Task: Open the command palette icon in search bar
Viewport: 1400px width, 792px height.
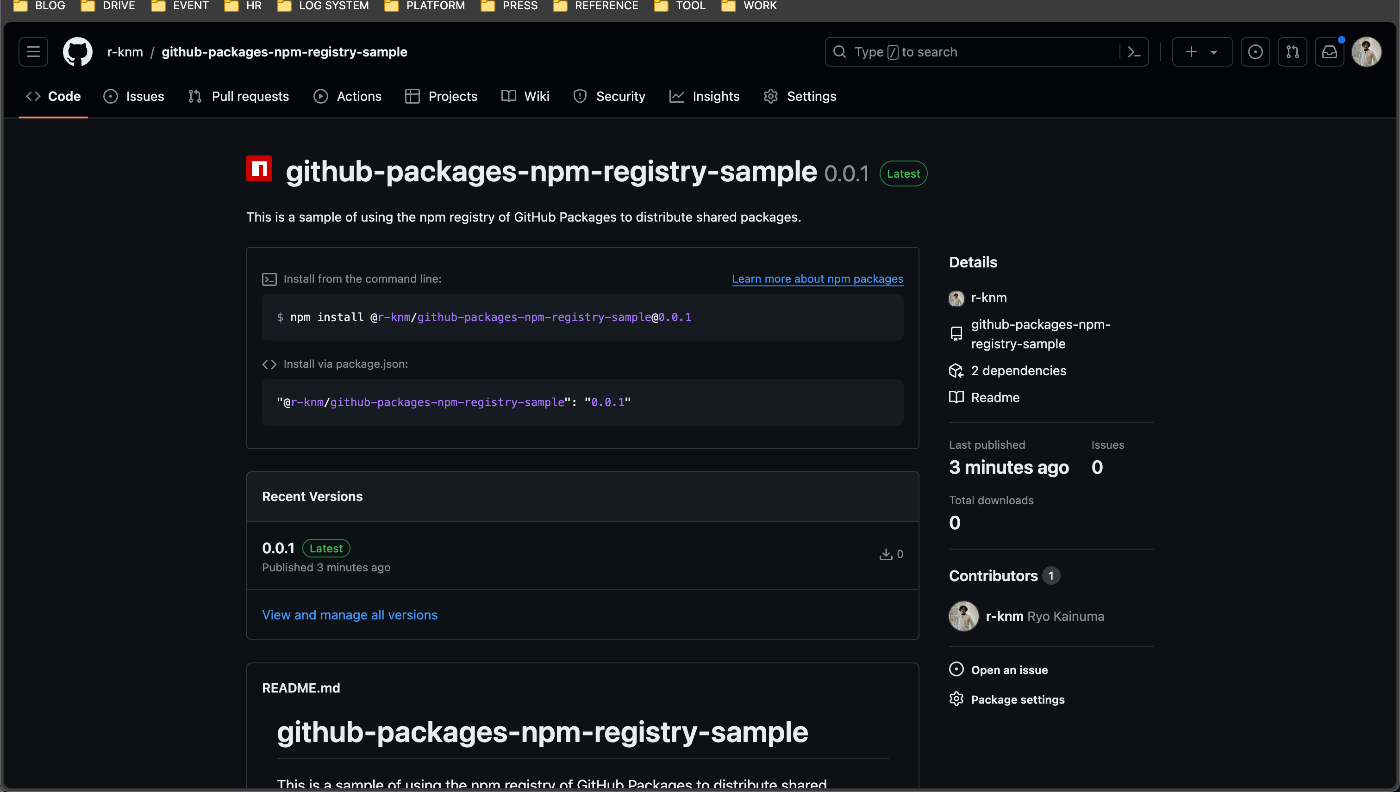Action: (1134, 52)
